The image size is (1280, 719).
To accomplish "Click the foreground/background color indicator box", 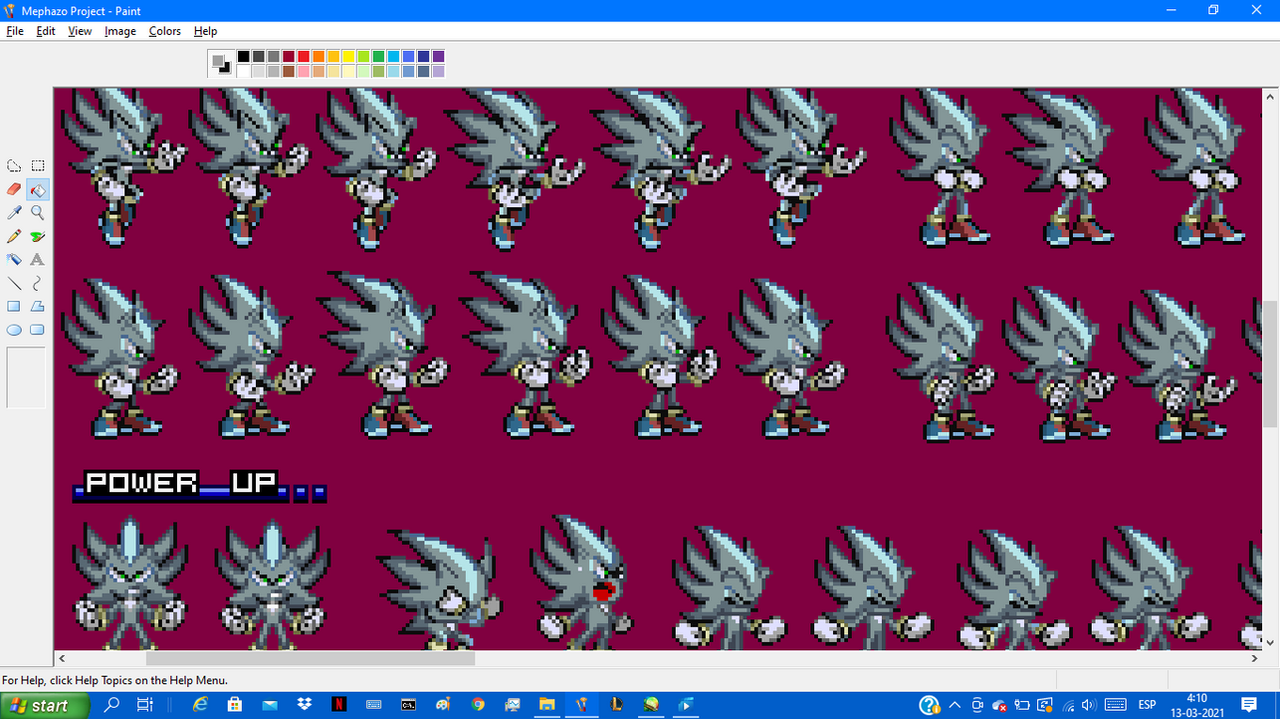I will tap(221, 64).
